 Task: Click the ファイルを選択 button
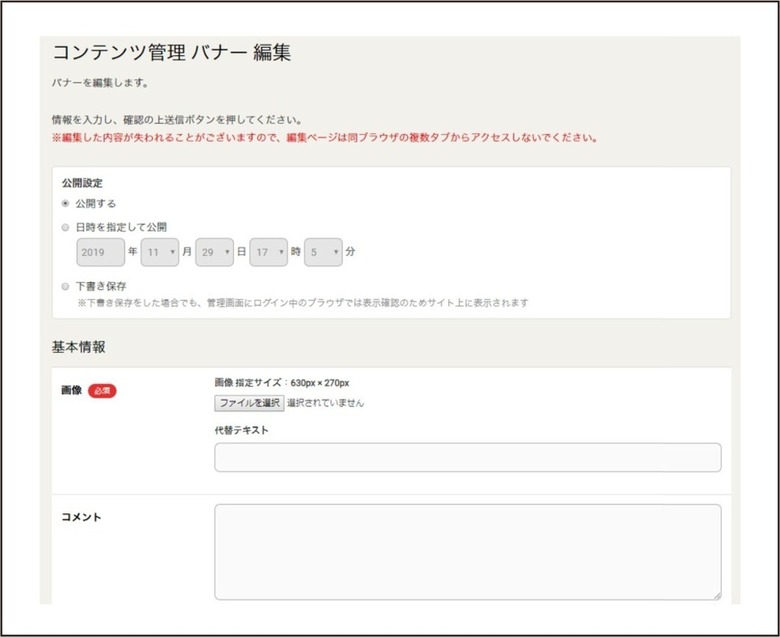click(x=249, y=403)
